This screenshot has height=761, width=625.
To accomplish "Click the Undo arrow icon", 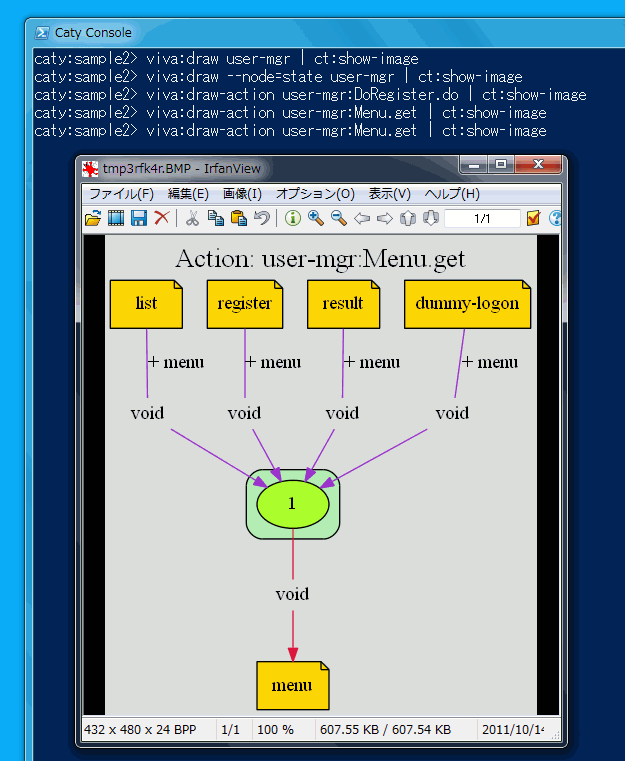I will coord(261,218).
